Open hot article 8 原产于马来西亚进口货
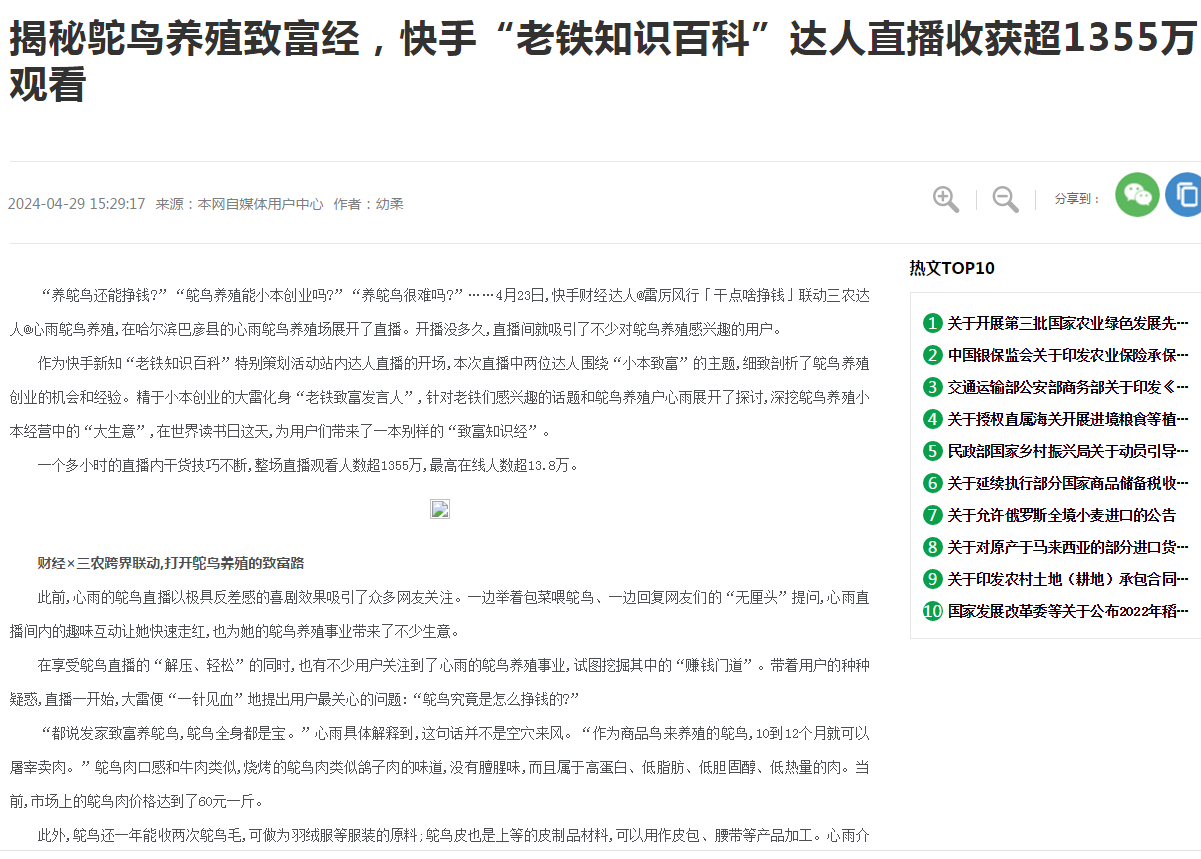1201x859 pixels. coord(1068,547)
